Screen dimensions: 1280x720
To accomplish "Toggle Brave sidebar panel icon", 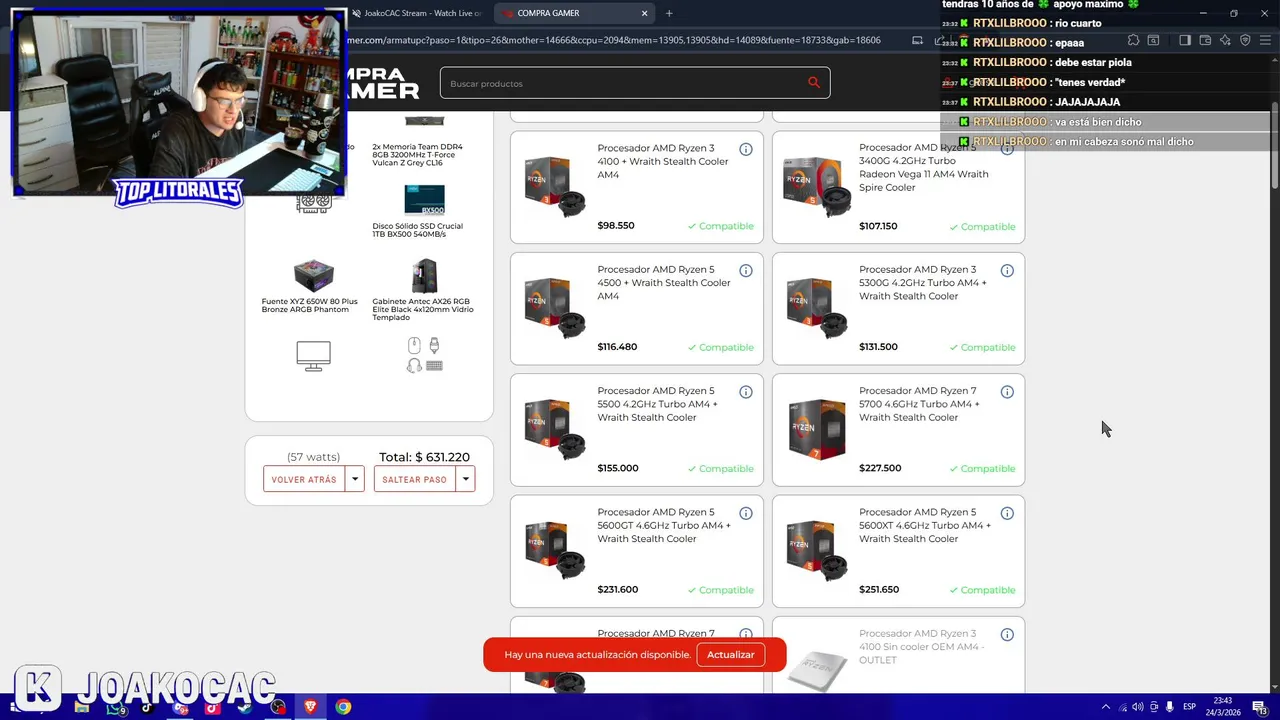I will coord(1185,40).
